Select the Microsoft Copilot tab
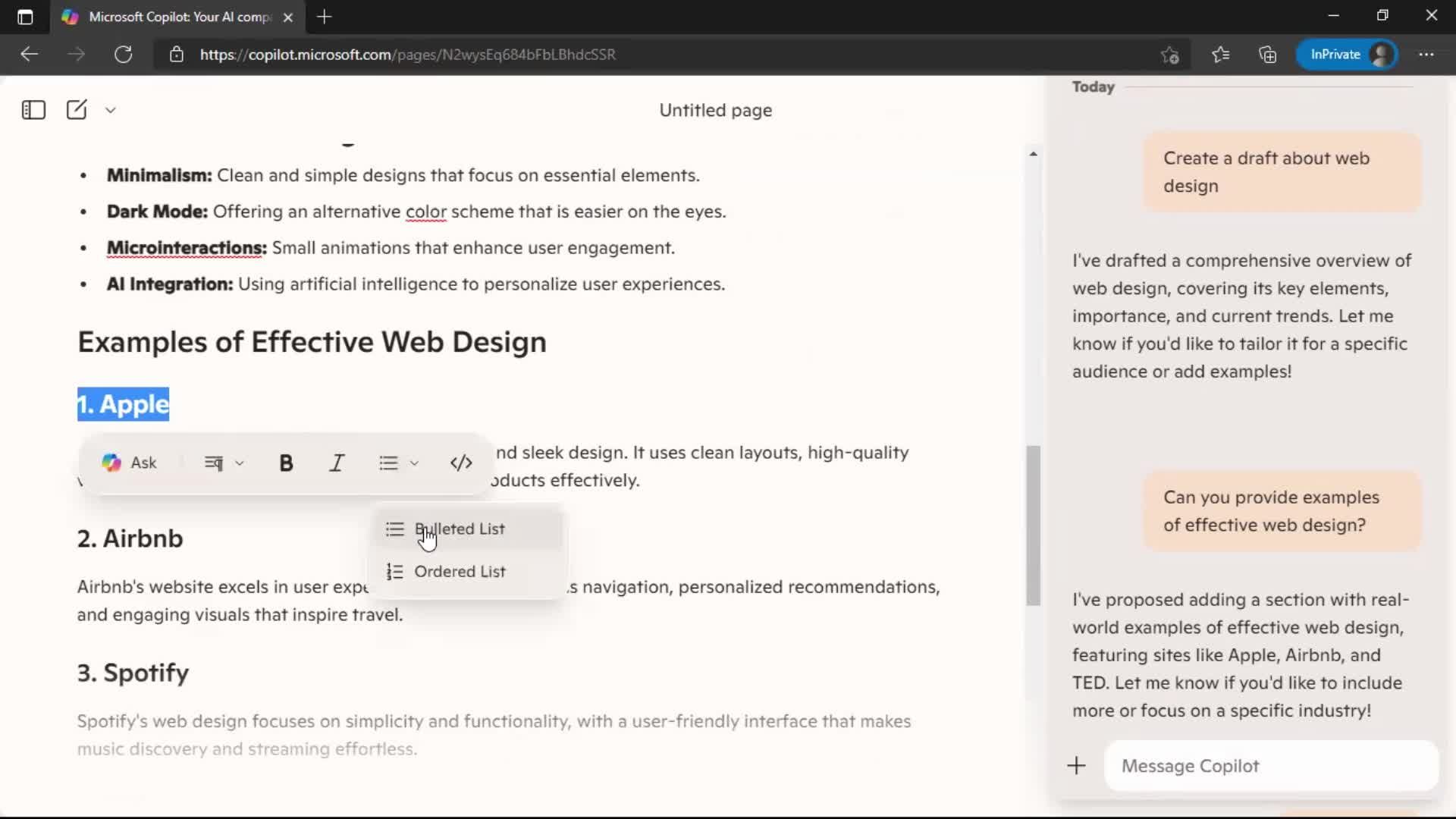Image resolution: width=1456 pixels, height=819 pixels. (x=178, y=17)
